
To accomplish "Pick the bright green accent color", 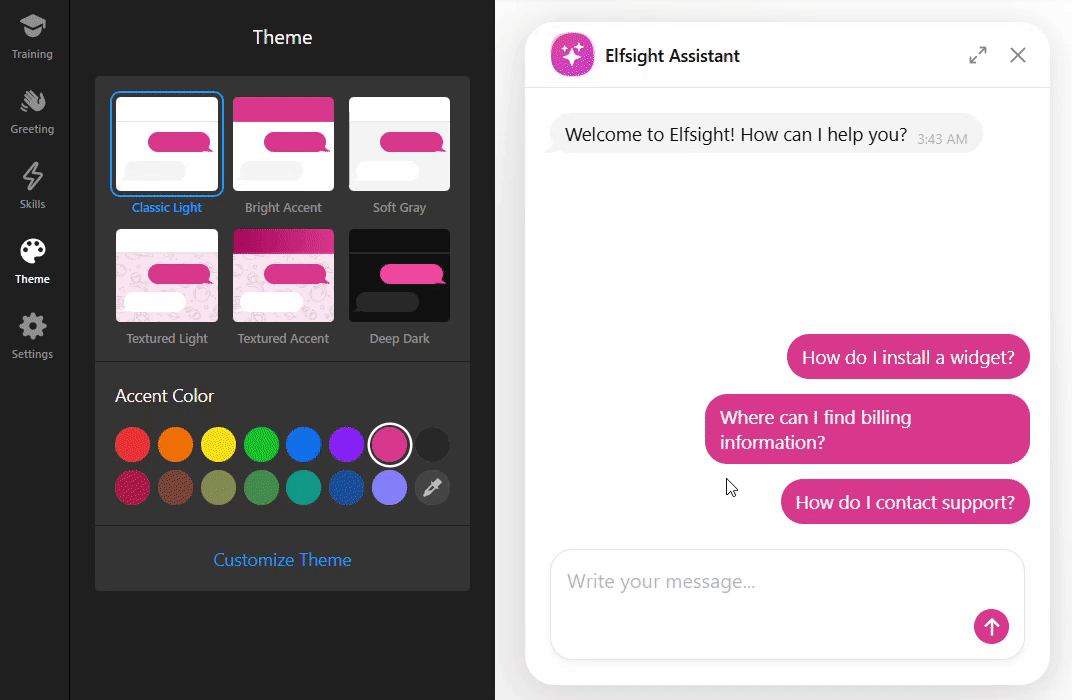I will 261,444.
